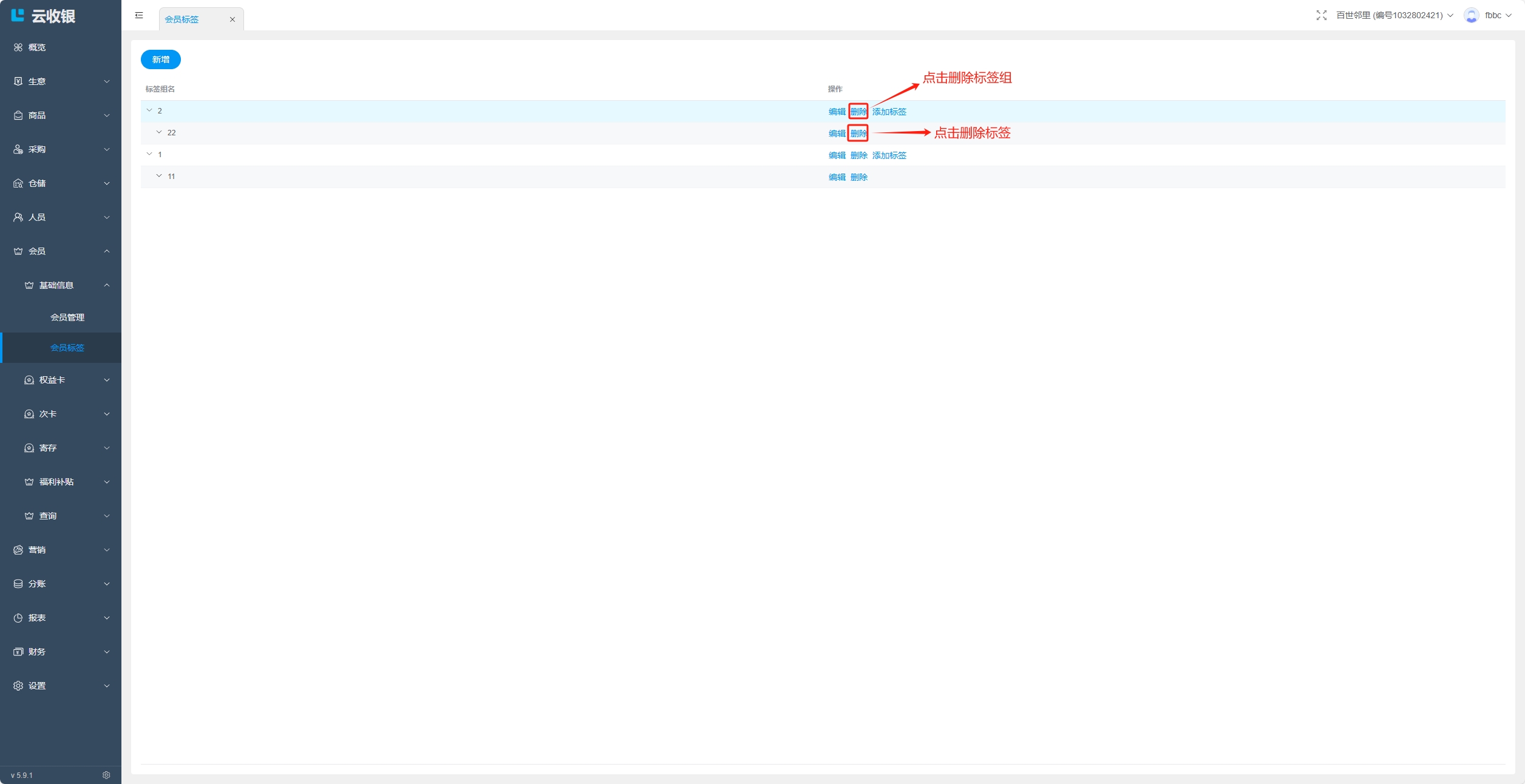Click the settings gear beside version number
1525x784 pixels.
pyautogui.click(x=106, y=775)
